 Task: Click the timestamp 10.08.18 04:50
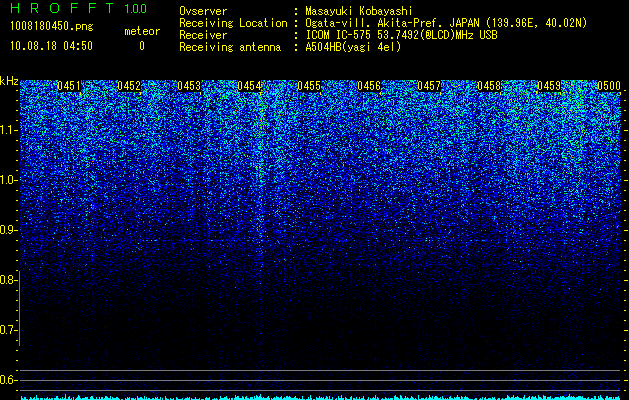click(x=51, y=46)
